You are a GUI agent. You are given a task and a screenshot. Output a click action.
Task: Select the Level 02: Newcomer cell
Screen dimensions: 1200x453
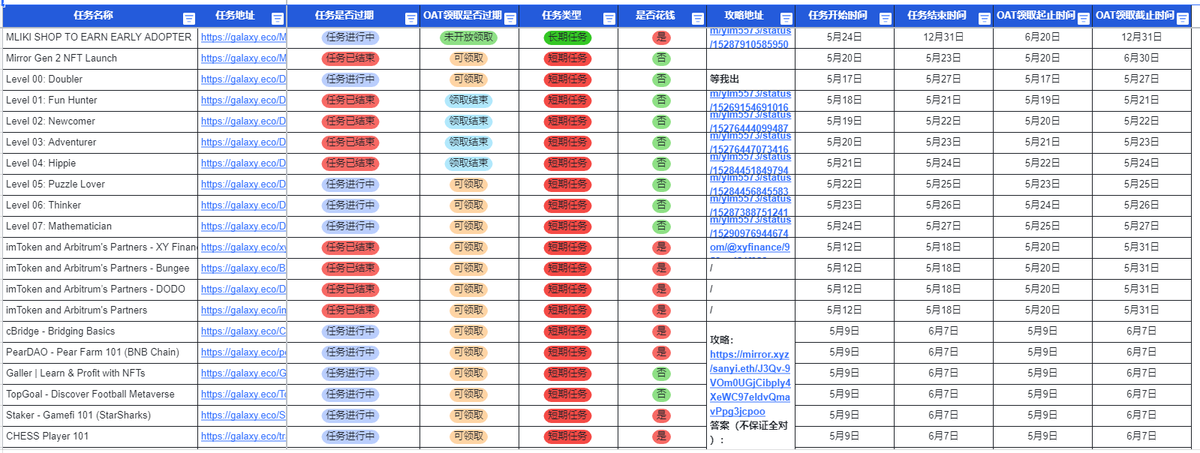click(x=99, y=121)
